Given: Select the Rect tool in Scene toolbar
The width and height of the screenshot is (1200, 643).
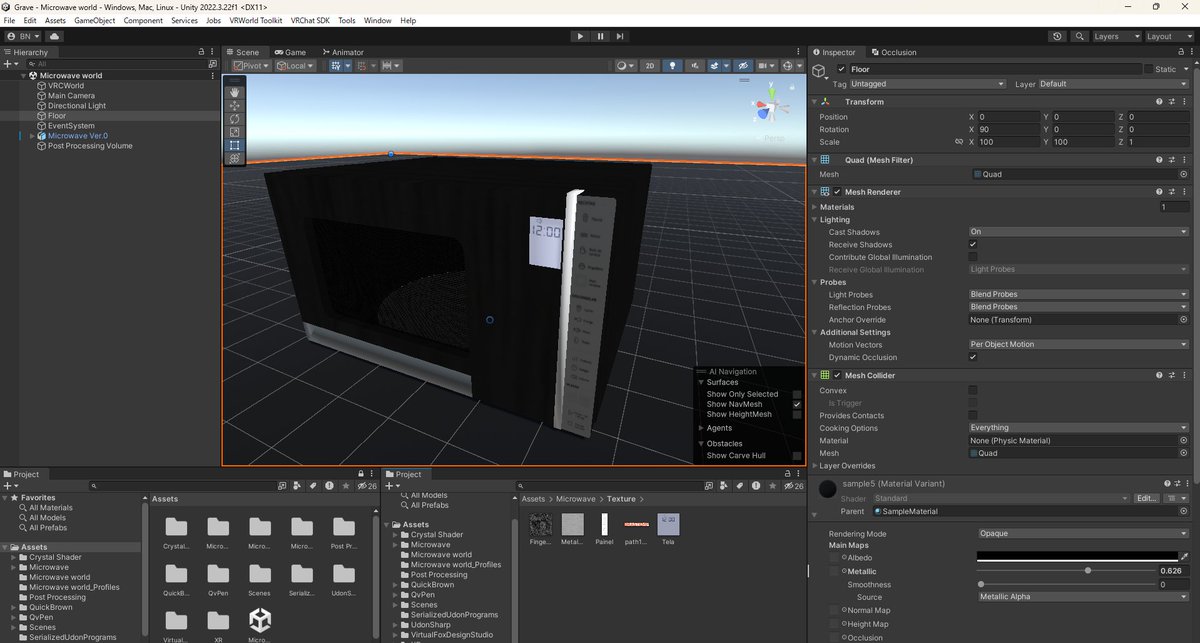Looking at the screenshot, I should pyautogui.click(x=235, y=145).
